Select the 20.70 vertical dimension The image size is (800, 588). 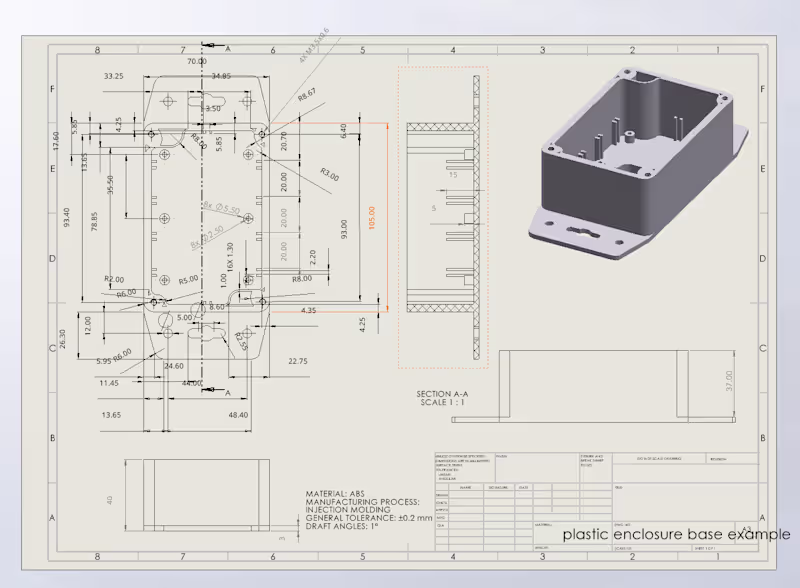[x=284, y=141]
